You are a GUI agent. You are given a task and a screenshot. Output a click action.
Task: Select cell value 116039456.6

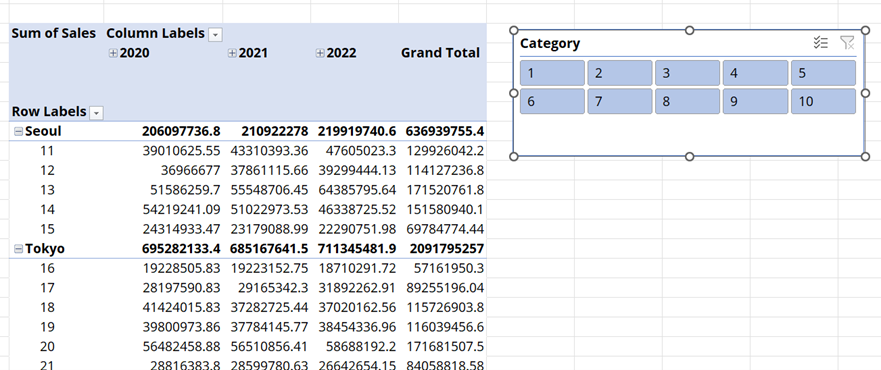tap(446, 327)
